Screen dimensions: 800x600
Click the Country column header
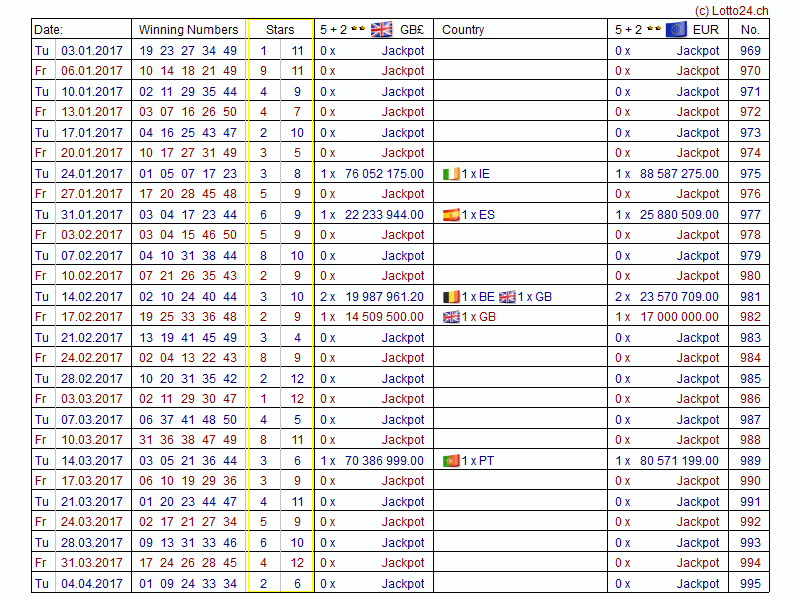[x=463, y=30]
